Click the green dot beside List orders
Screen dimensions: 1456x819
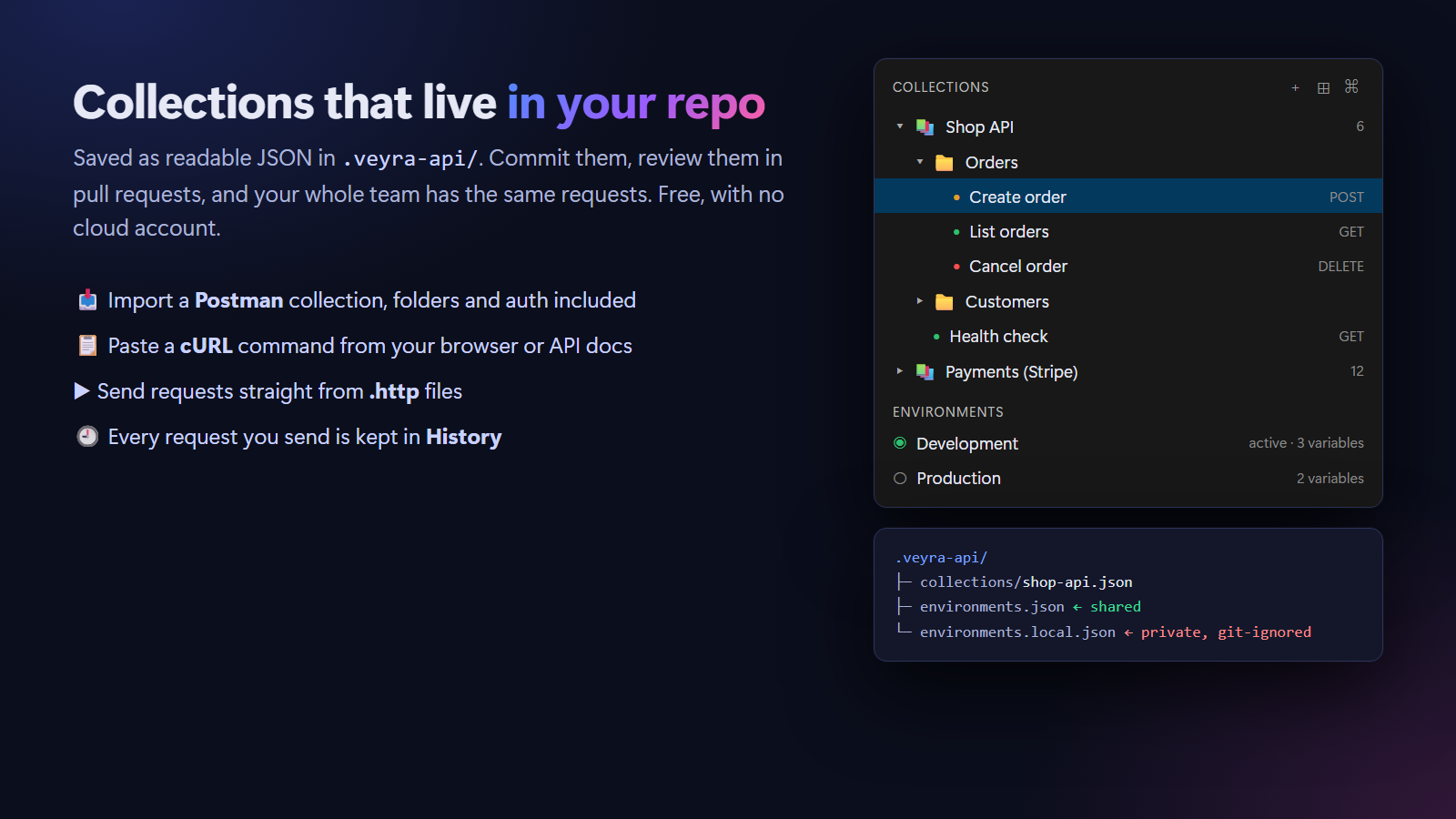point(956,232)
